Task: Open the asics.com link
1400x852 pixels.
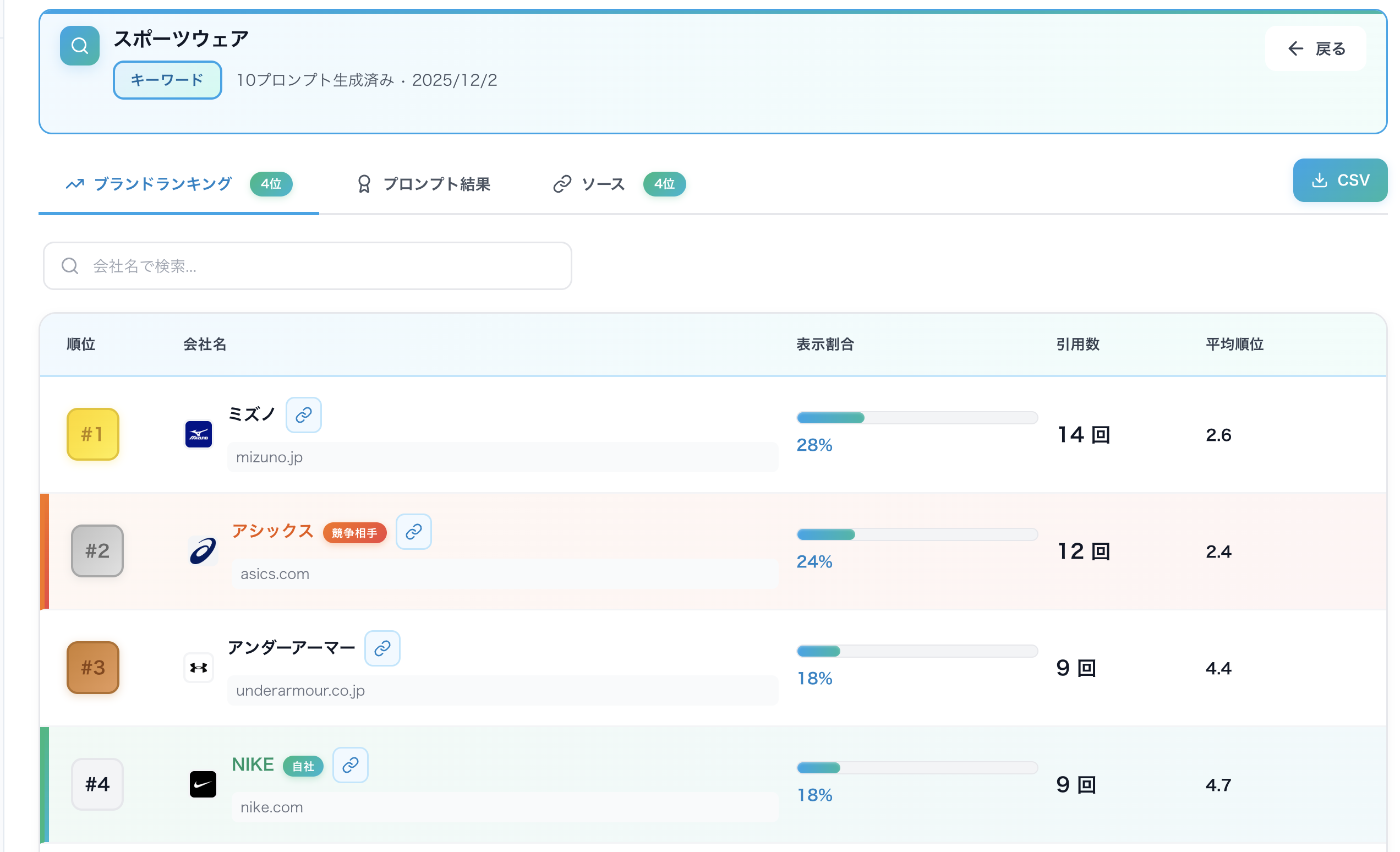Action: (x=275, y=574)
